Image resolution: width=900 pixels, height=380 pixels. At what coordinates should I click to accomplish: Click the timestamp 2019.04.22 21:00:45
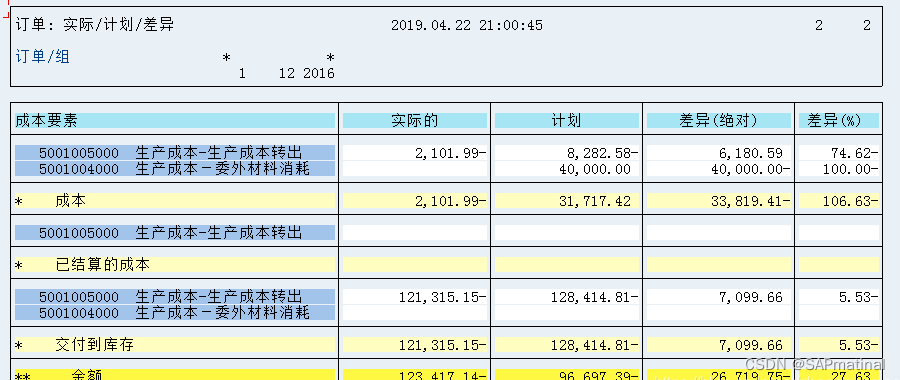(467, 25)
